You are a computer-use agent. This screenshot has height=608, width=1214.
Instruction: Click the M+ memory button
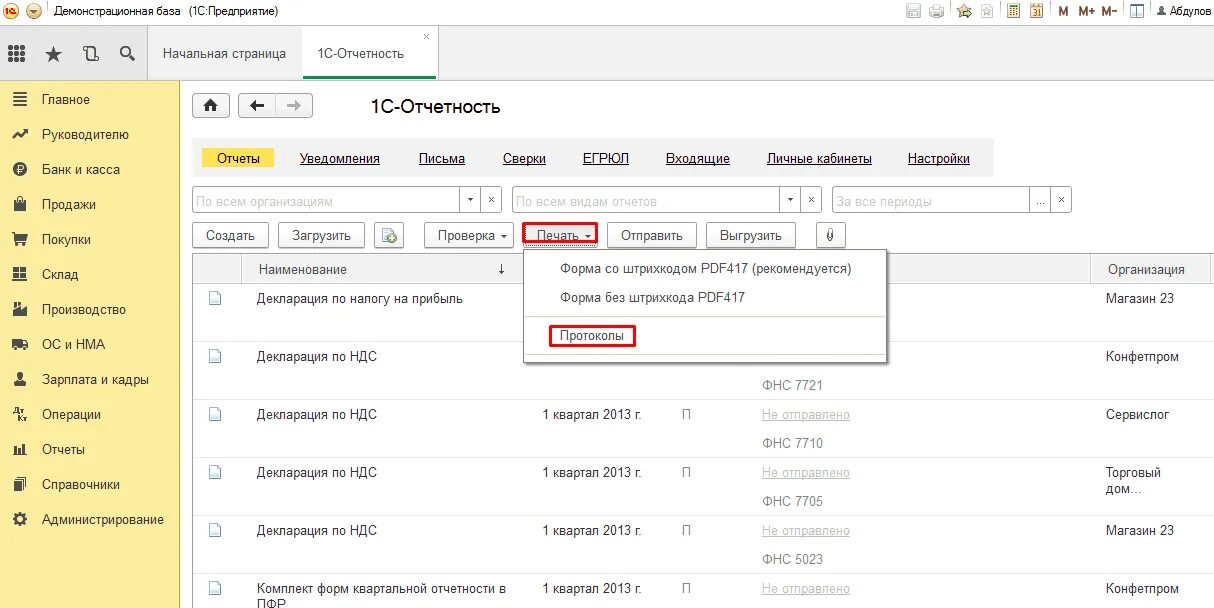[x=1085, y=11]
